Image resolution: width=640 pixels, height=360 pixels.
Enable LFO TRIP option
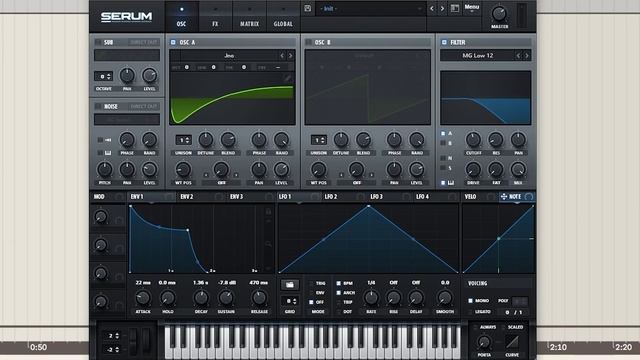(338, 302)
